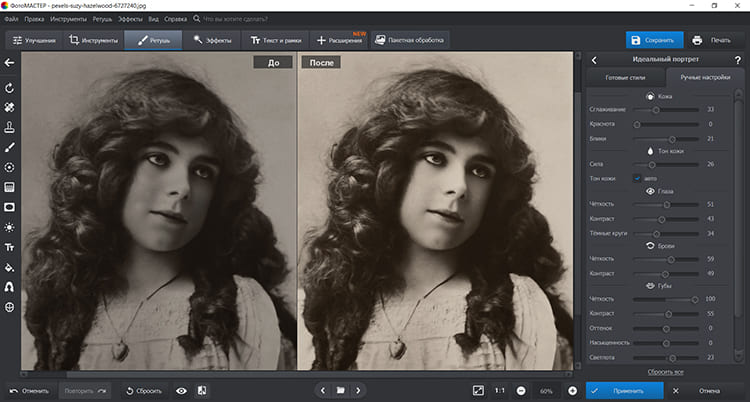Click the Сохранить button
The height and width of the screenshot is (402, 750).
(654, 40)
